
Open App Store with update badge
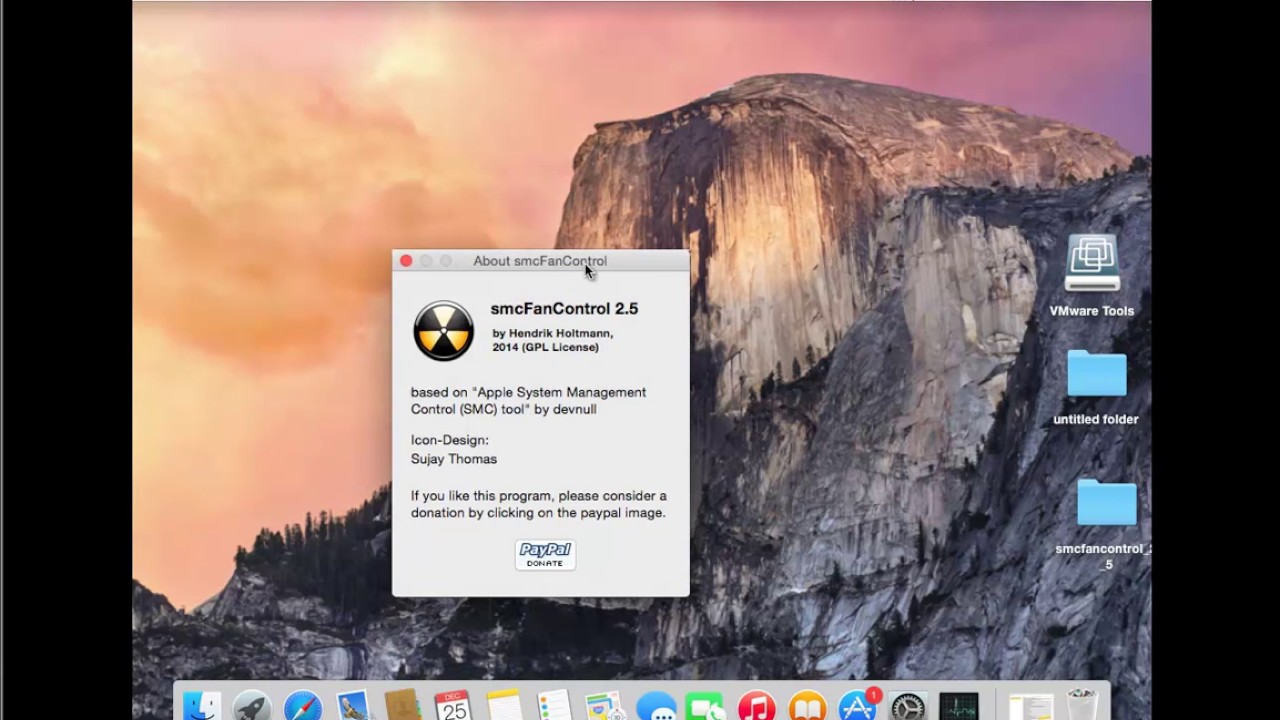858,705
